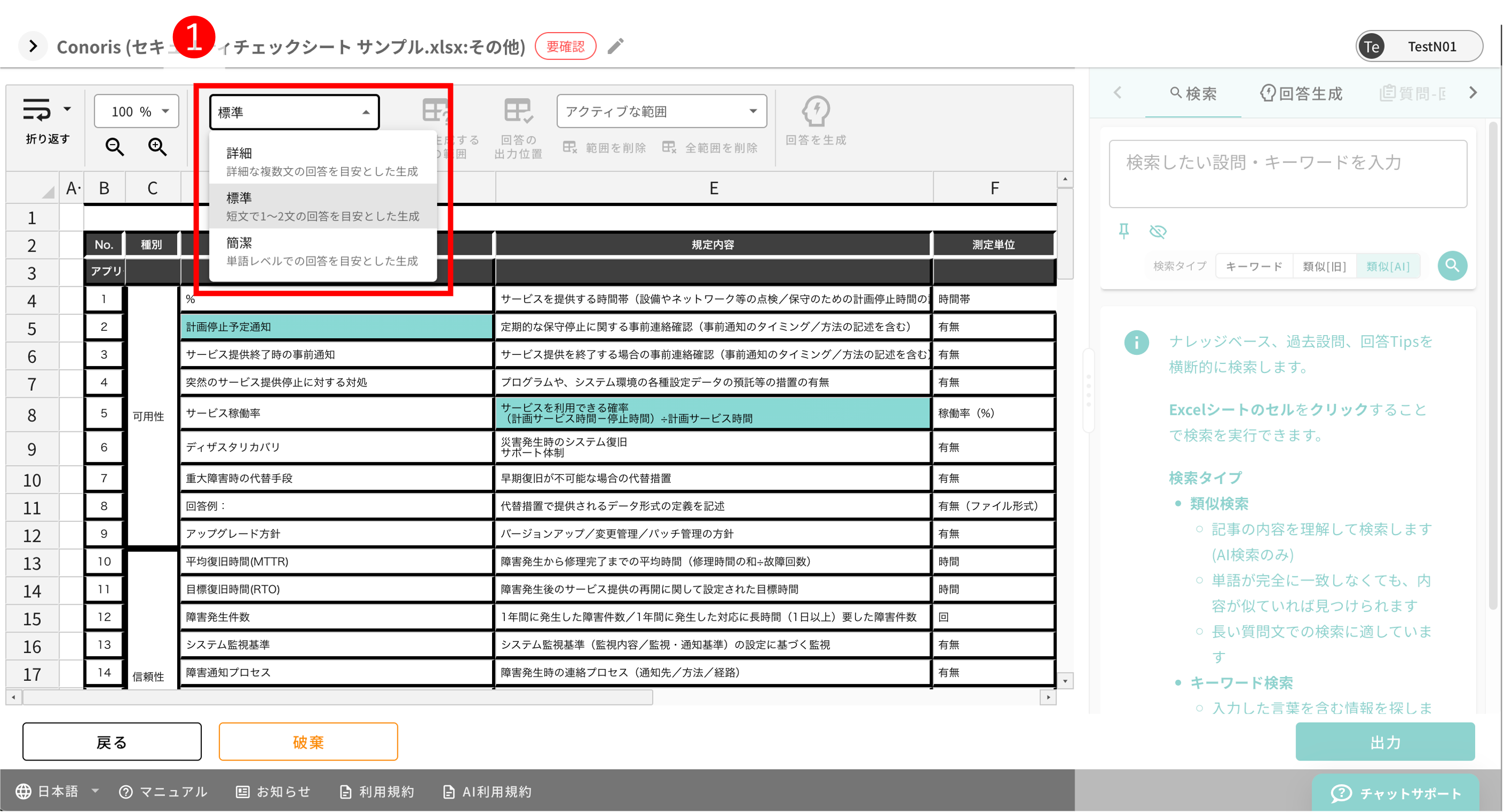Open the TestN01 user menu
The height and width of the screenshot is (812, 1504).
[1419, 46]
